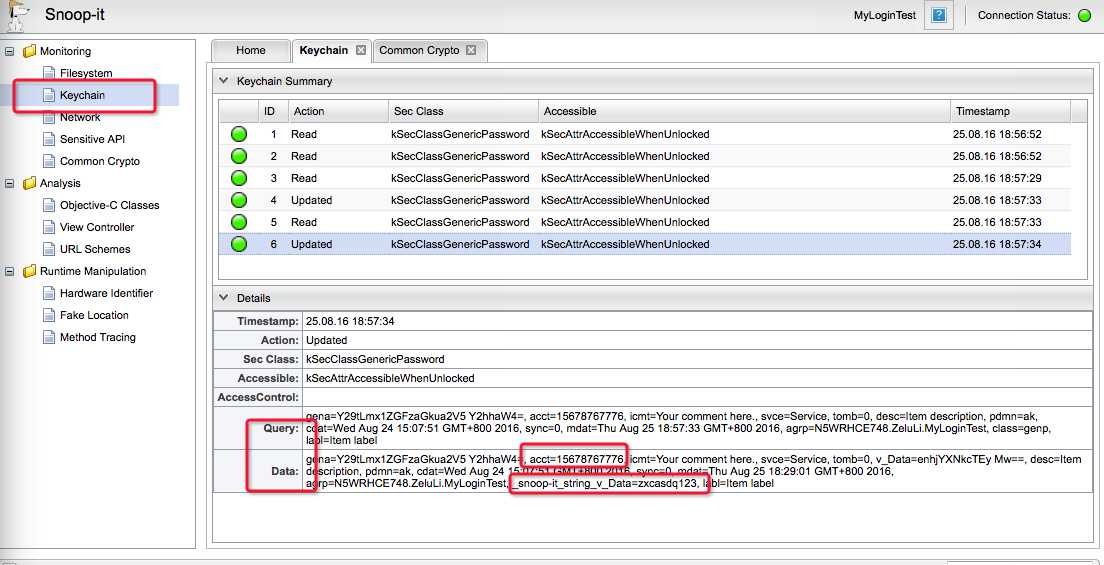Screen dimensions: 1104x565
Task: Collapse the Keychain Summary panel
Action: tap(224, 81)
